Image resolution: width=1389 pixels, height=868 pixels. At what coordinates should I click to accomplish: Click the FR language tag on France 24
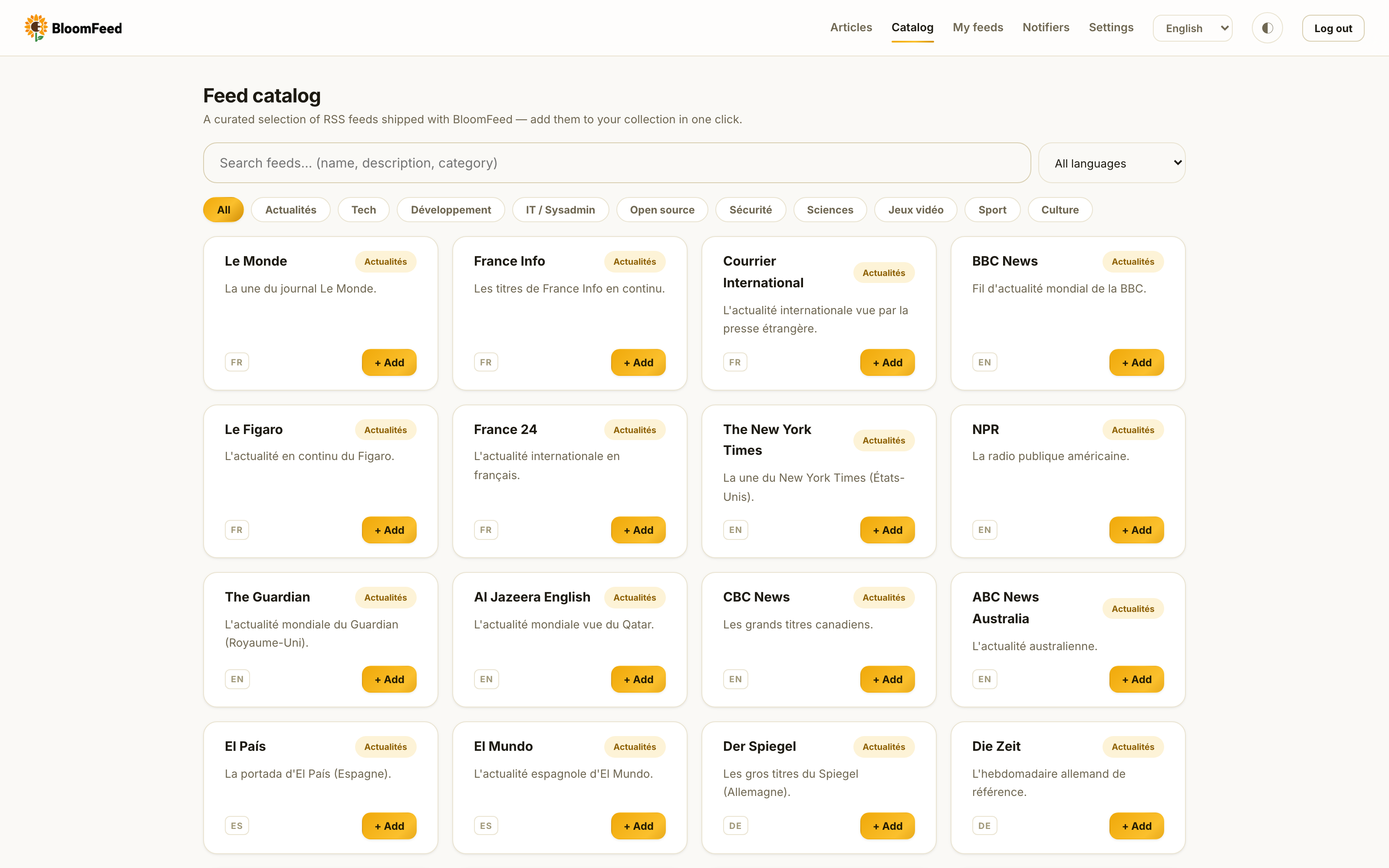(486, 530)
